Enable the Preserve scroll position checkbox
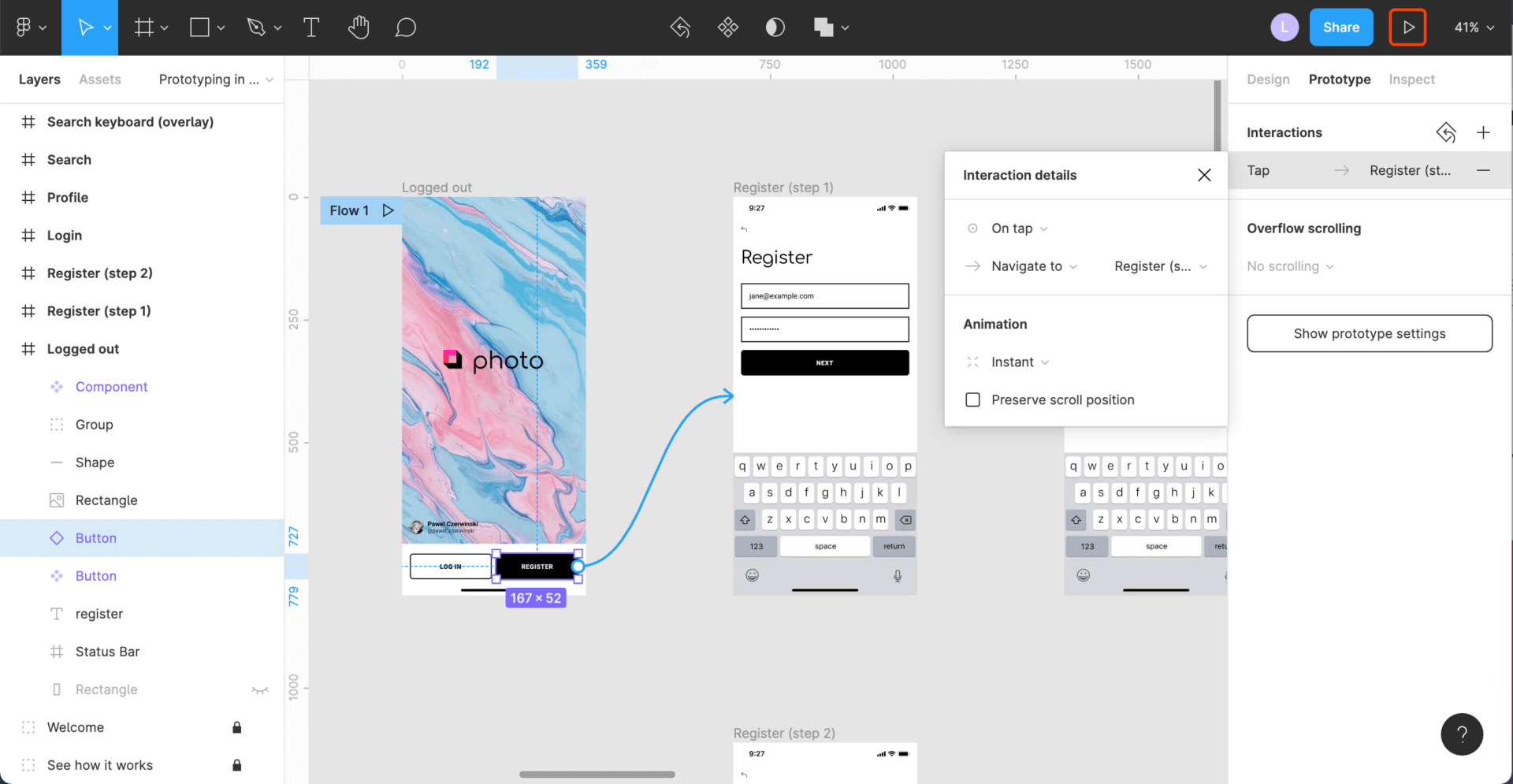Screen dimensions: 1513x784 click(x=972, y=399)
